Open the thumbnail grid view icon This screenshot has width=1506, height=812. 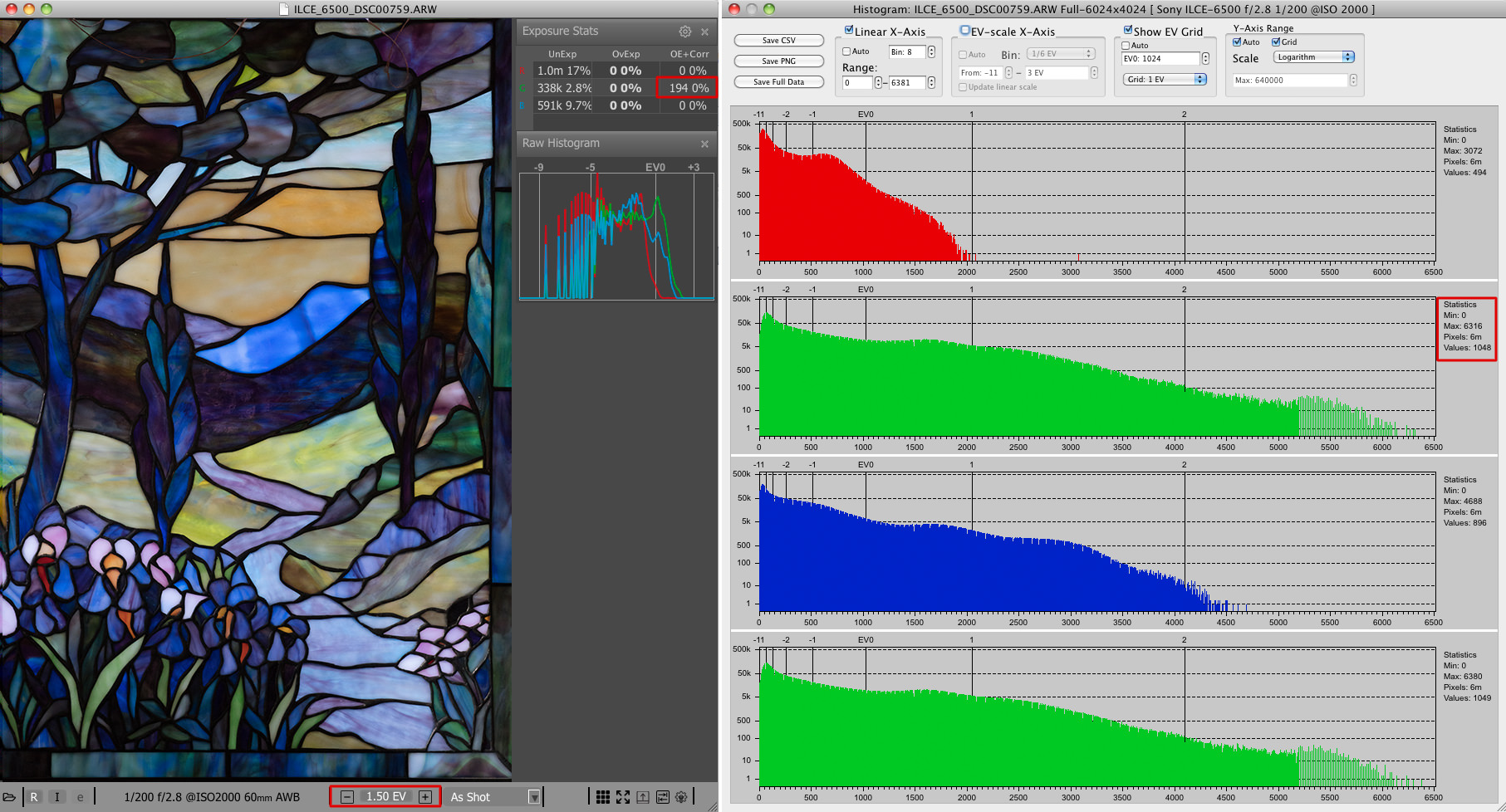[x=603, y=797]
